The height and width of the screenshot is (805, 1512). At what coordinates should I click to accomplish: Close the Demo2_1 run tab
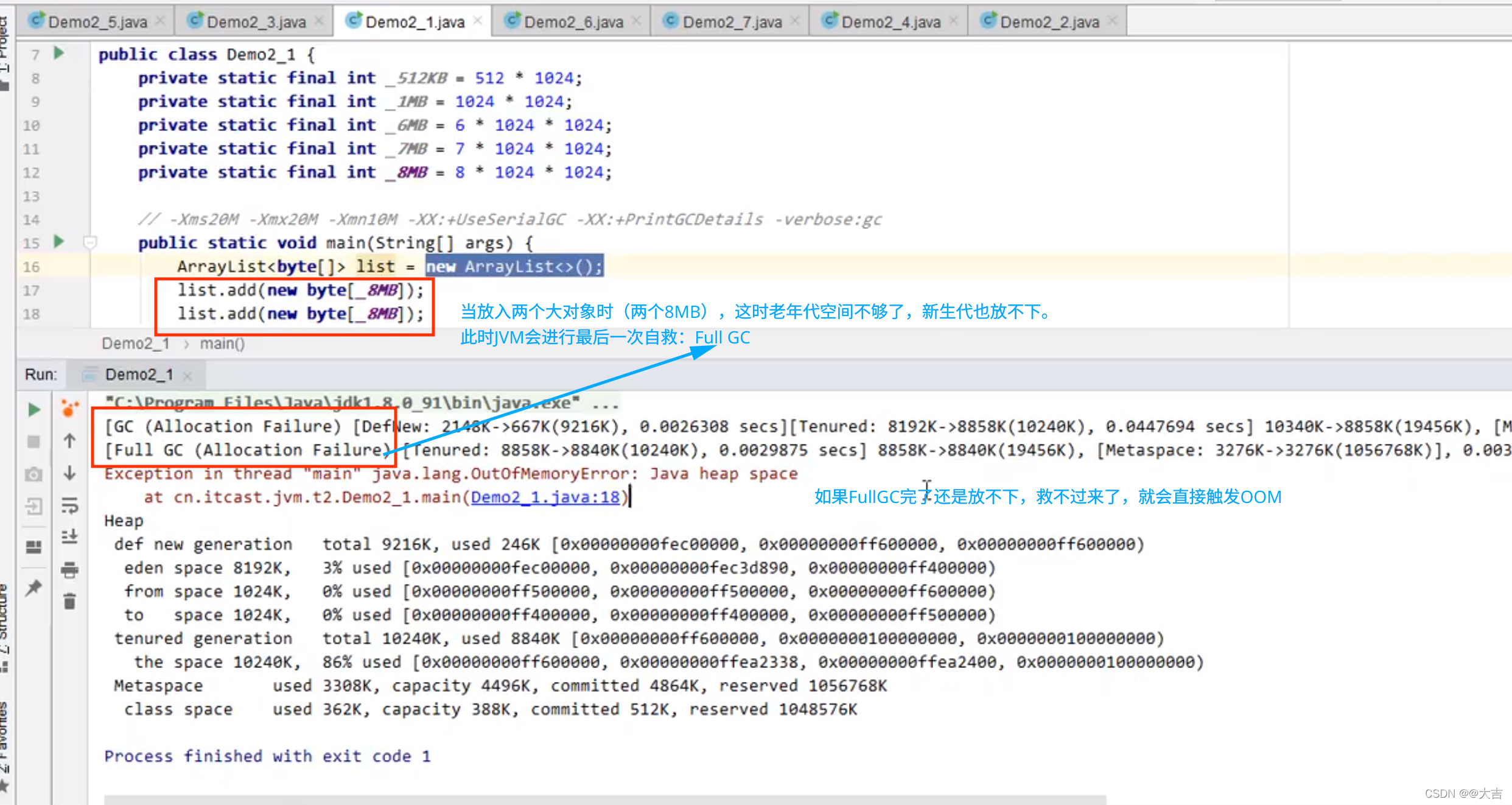point(187,376)
